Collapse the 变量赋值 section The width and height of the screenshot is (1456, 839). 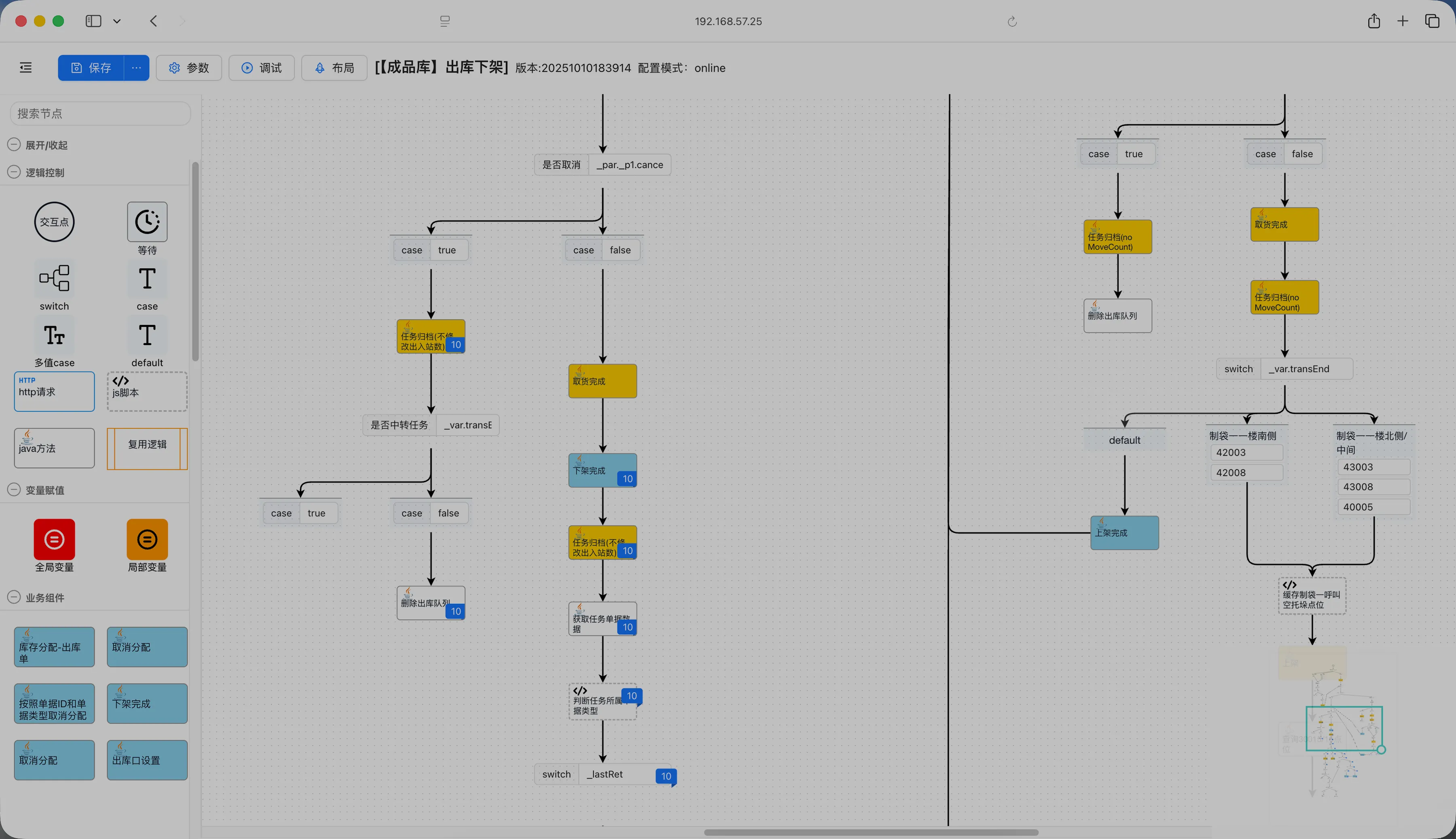click(x=14, y=490)
